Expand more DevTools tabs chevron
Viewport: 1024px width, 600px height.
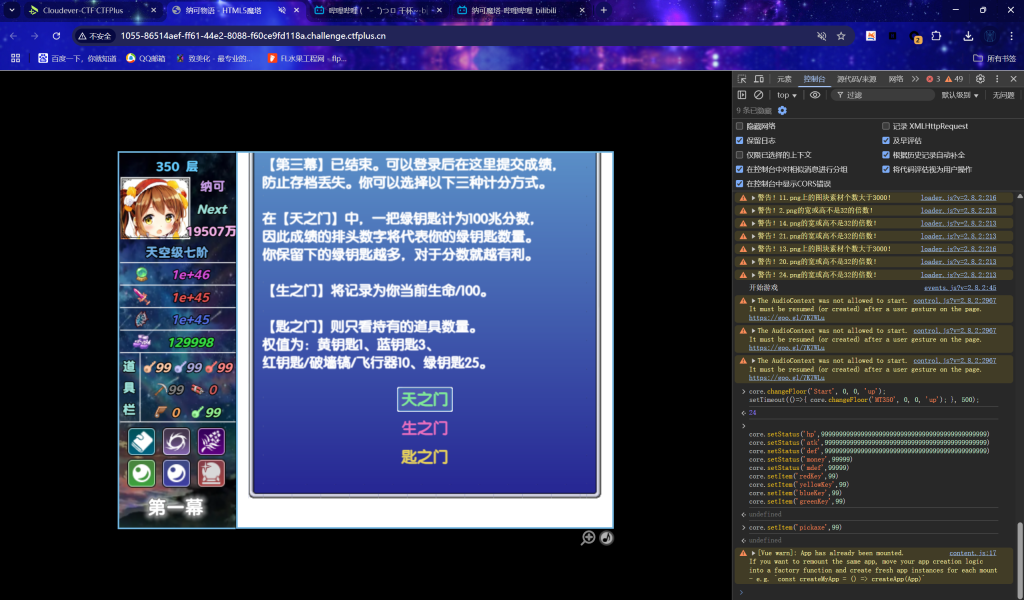pyautogui.click(x=915, y=79)
